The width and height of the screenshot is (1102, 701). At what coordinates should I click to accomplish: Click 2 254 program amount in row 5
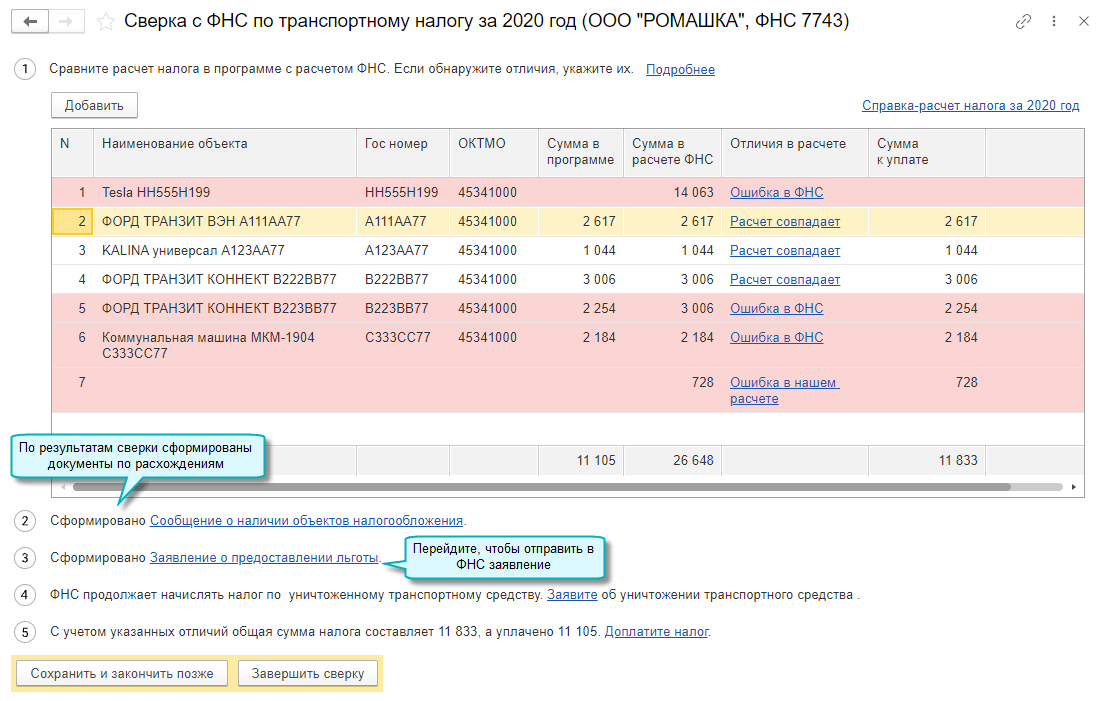[581, 308]
